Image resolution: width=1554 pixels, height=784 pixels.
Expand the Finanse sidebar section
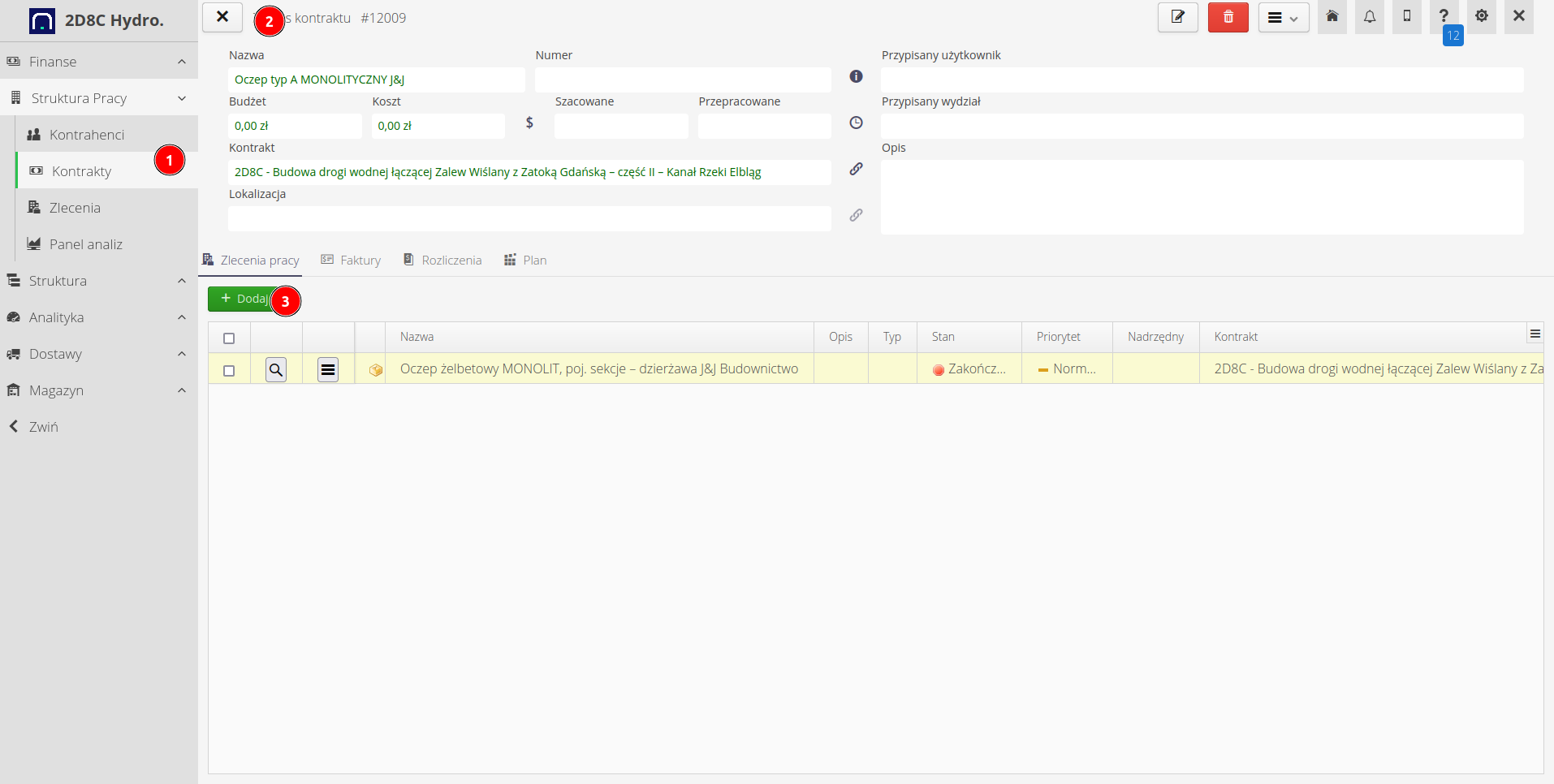coord(99,62)
